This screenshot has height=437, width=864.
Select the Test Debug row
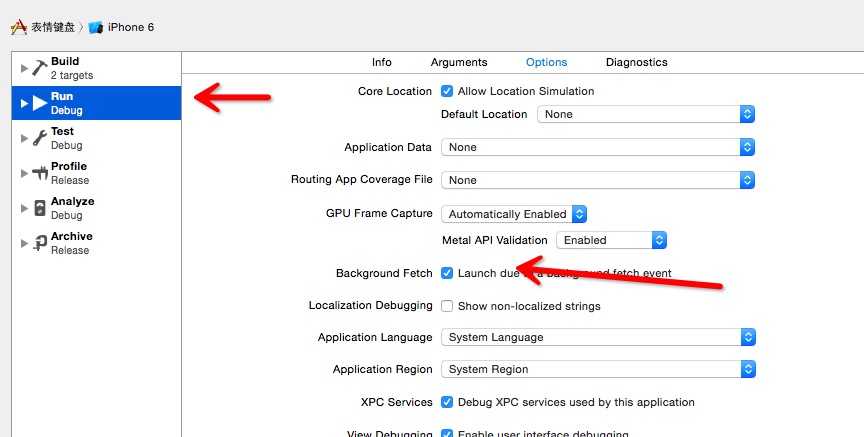[x=96, y=138]
